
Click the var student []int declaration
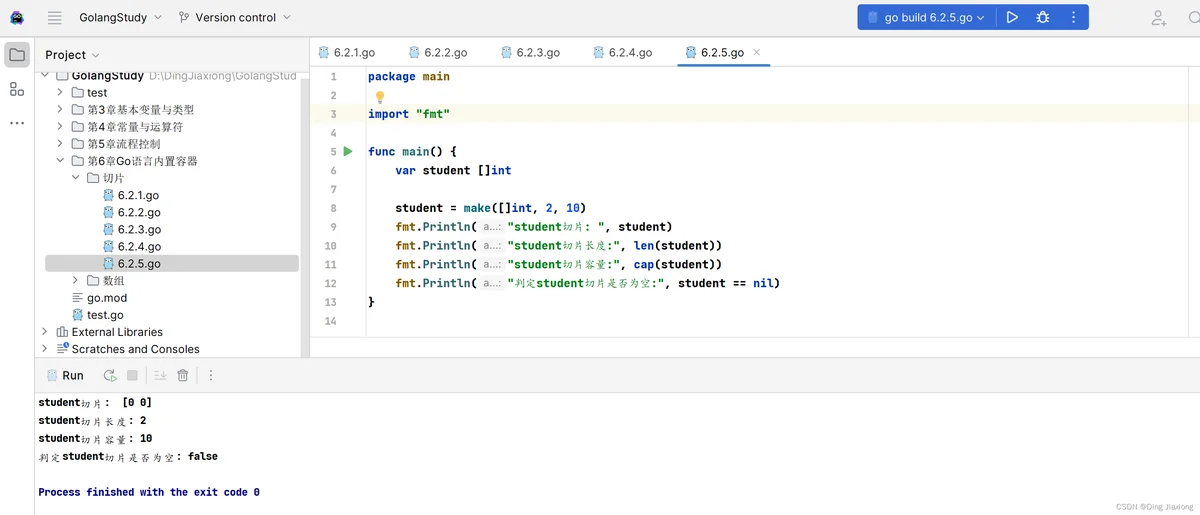[x=453, y=170]
